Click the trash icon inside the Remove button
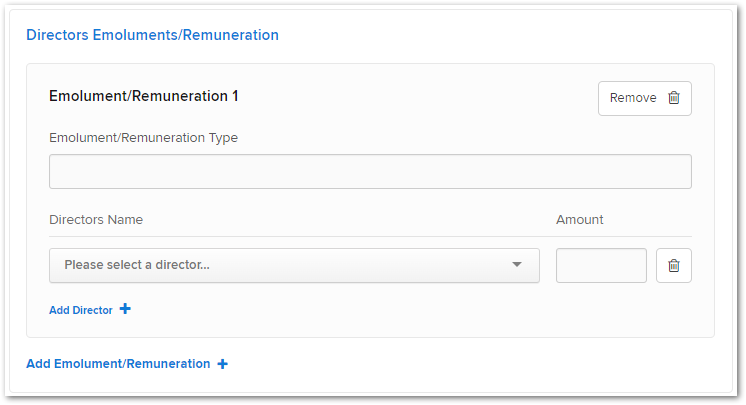Screen dimensions: 746x405 click(x=674, y=98)
